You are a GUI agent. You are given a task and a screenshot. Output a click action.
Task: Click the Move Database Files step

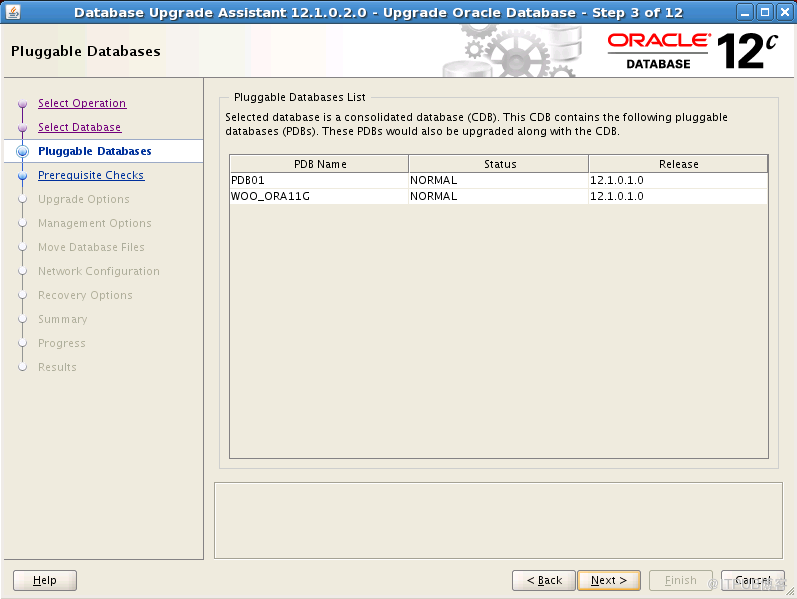click(91, 247)
